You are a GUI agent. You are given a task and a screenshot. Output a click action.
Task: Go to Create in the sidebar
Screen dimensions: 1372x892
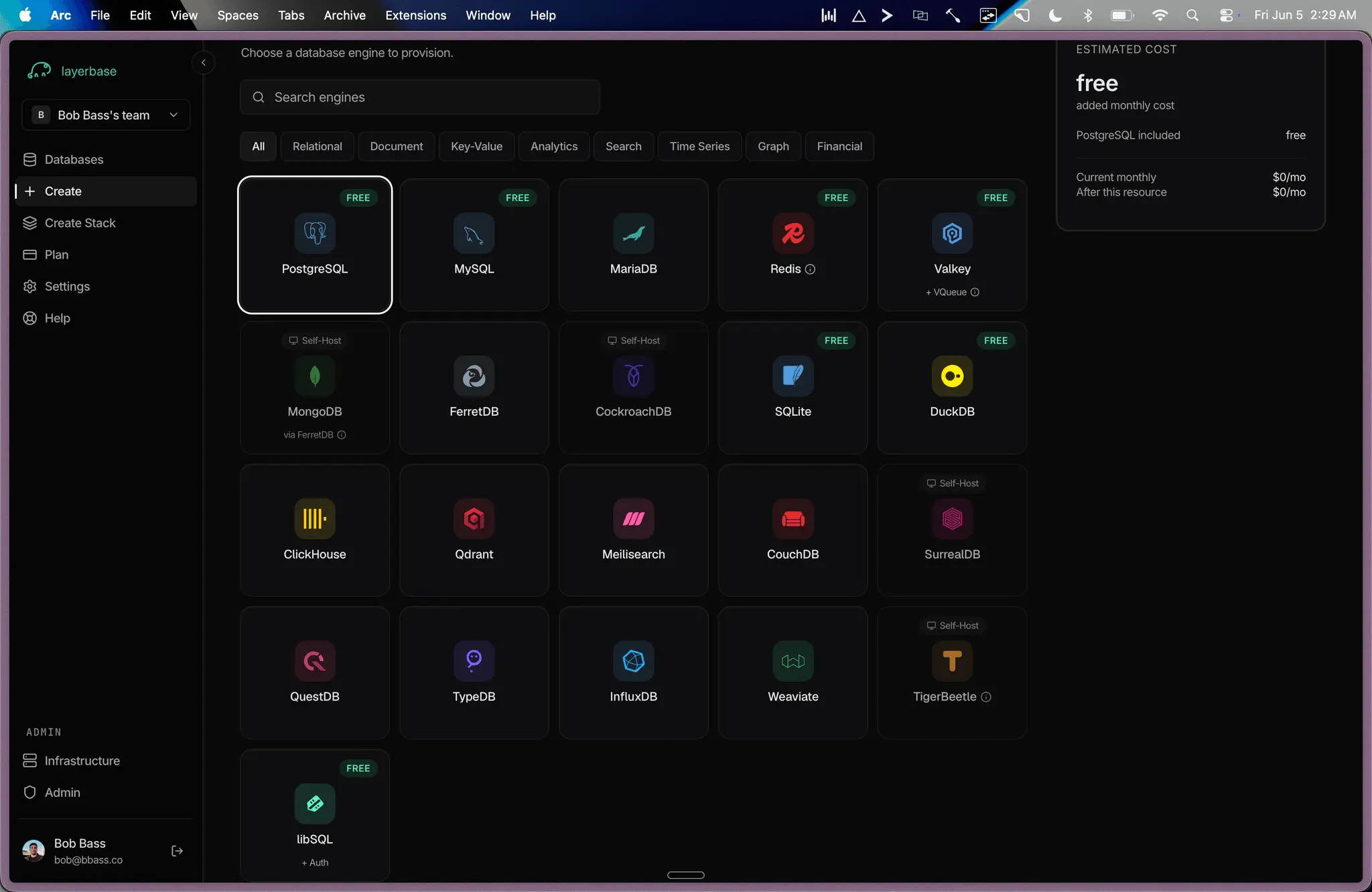106,192
